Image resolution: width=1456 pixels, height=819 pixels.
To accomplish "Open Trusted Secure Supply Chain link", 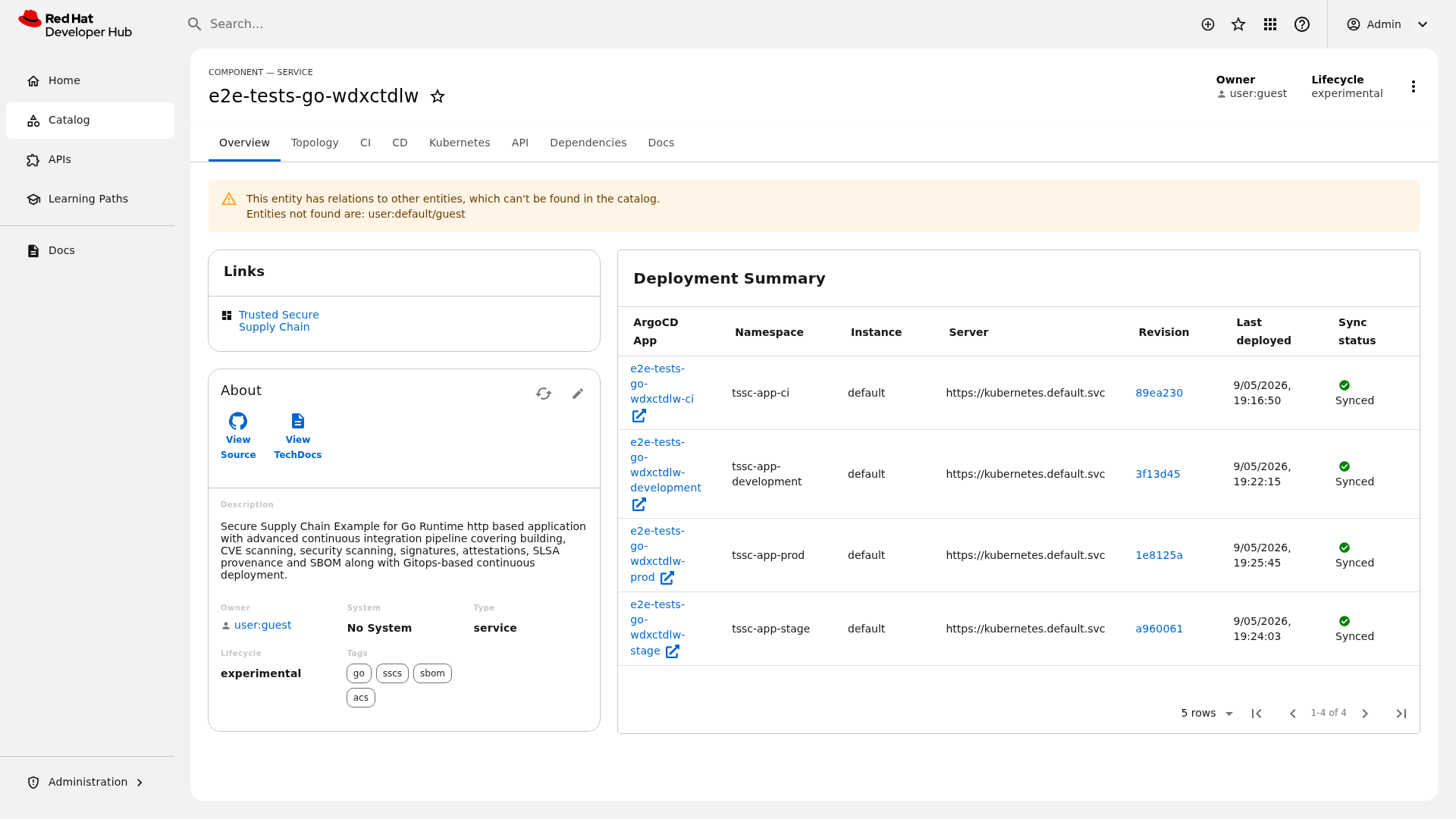I will coord(278,321).
